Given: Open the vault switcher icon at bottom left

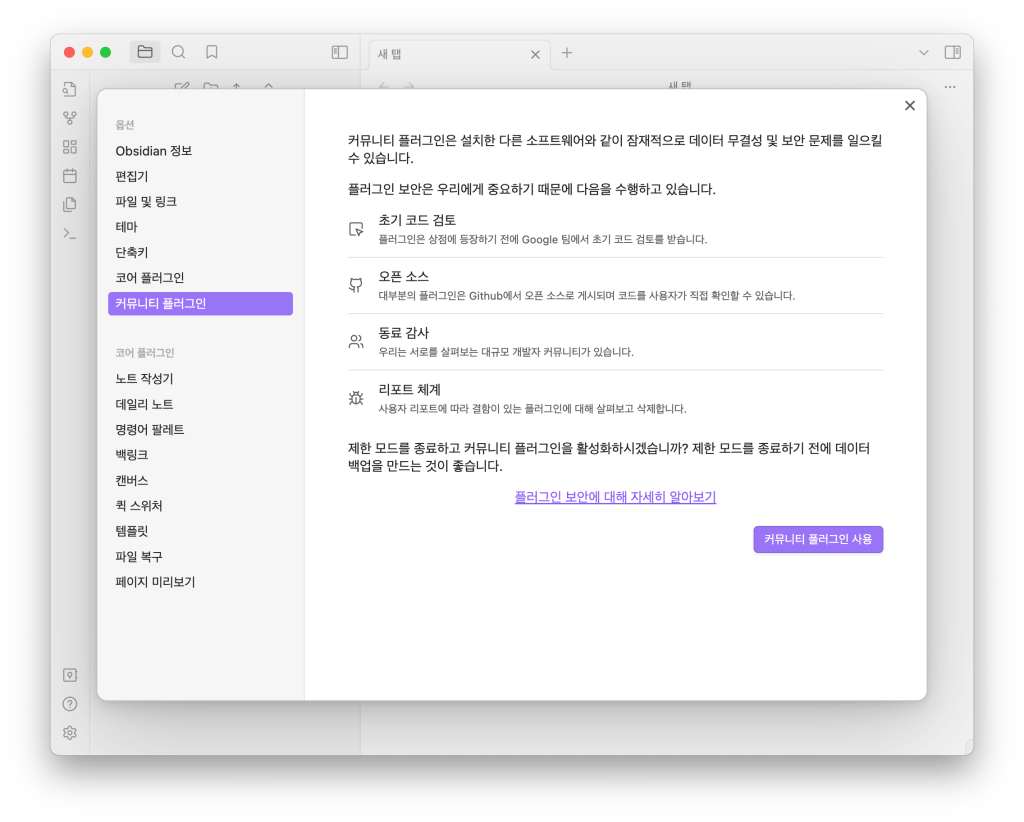Looking at the screenshot, I should click(70, 674).
